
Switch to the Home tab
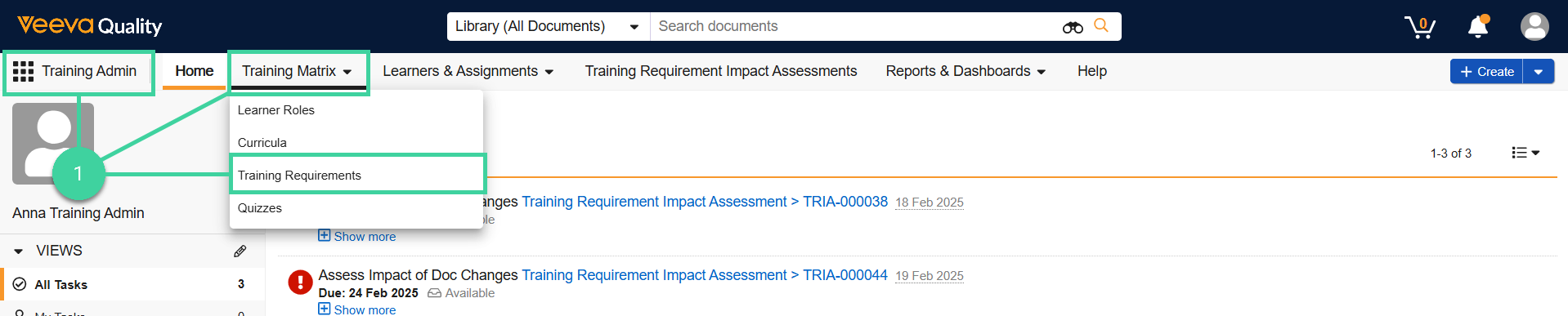(195, 72)
